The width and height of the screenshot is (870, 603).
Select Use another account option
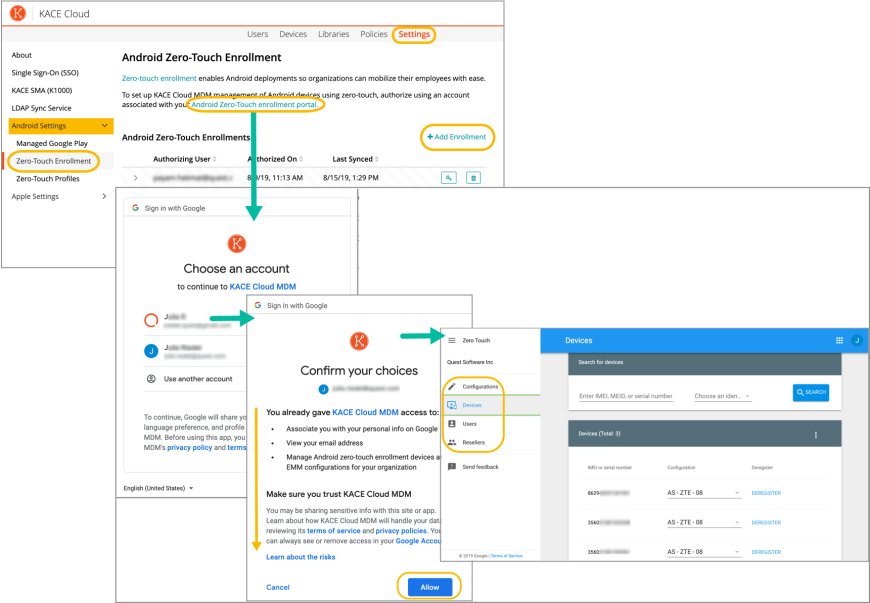point(198,379)
